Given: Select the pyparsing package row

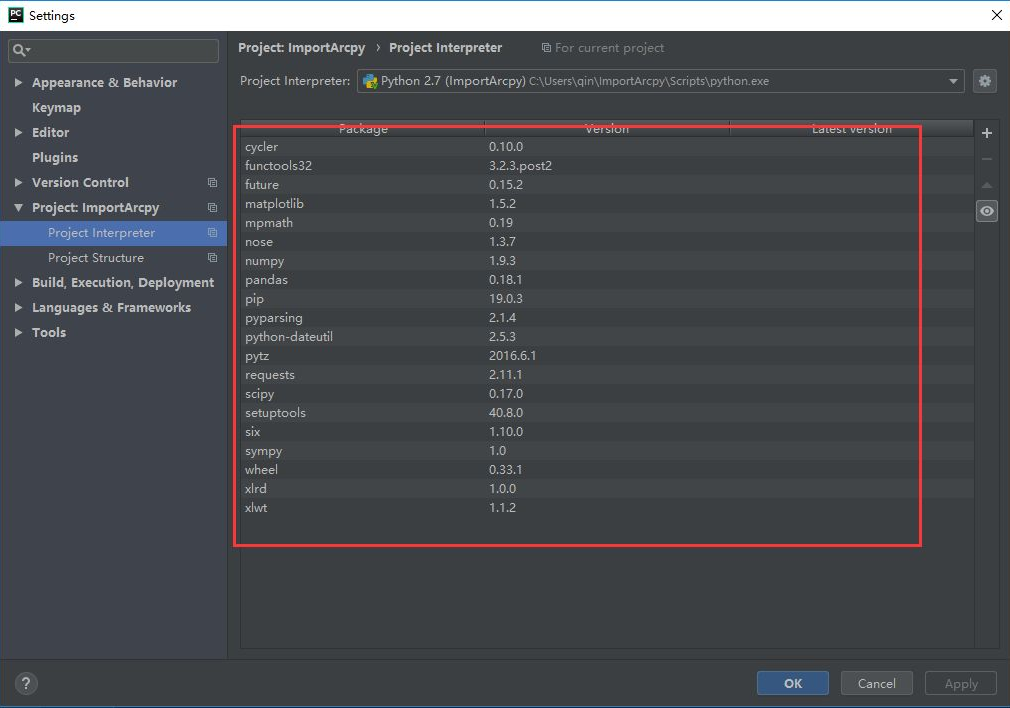Looking at the screenshot, I should click(x=607, y=318).
